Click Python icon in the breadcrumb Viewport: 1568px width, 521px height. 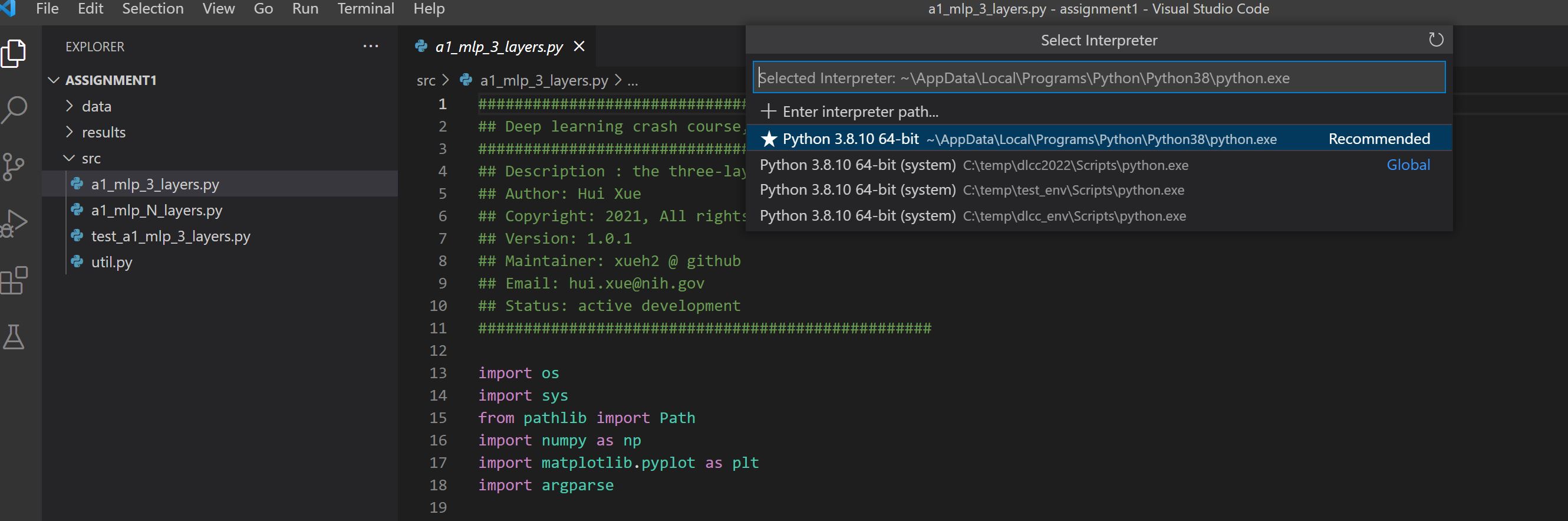466,80
